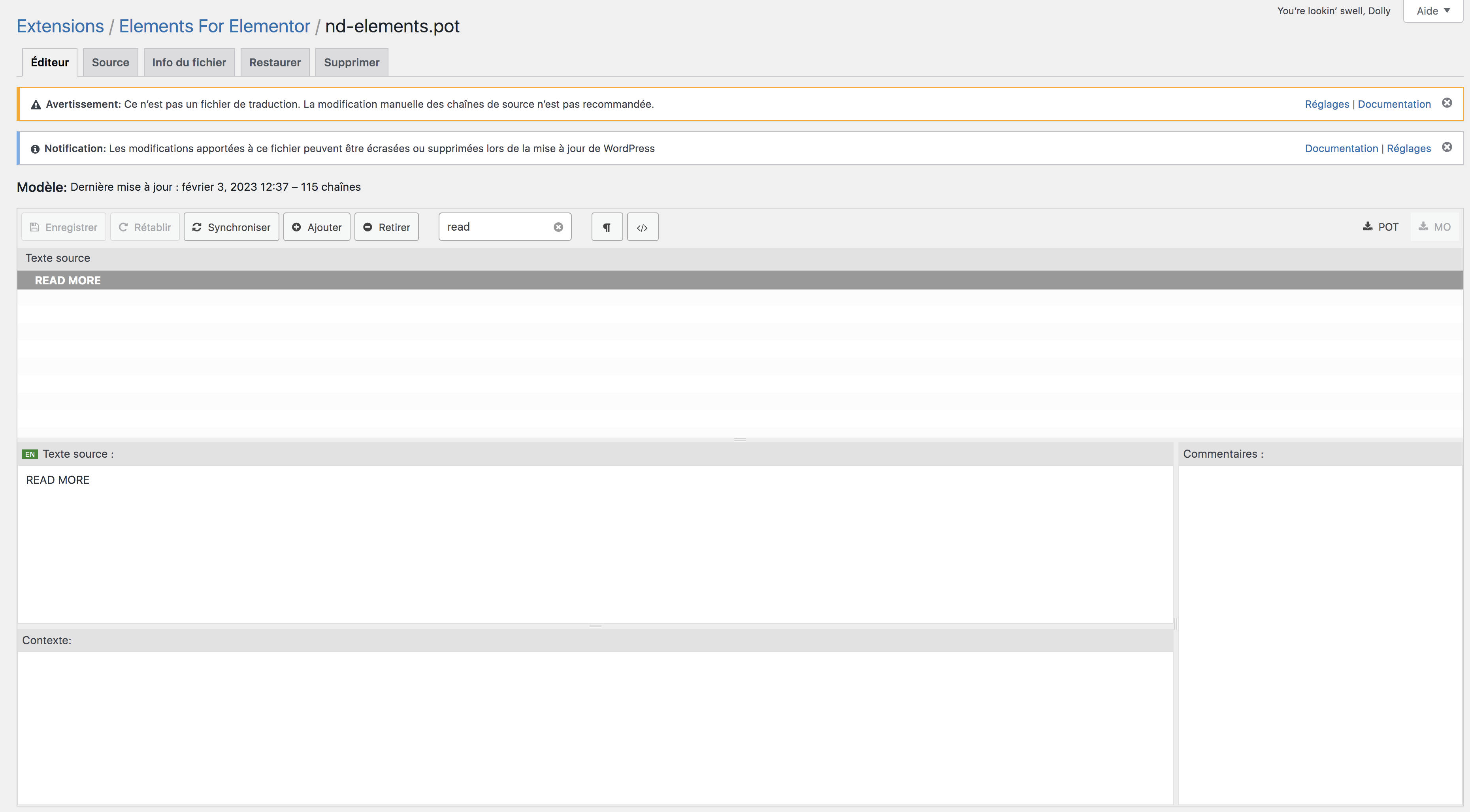This screenshot has height=812, width=1470.
Task: Toggle code view button
Action: 642,227
